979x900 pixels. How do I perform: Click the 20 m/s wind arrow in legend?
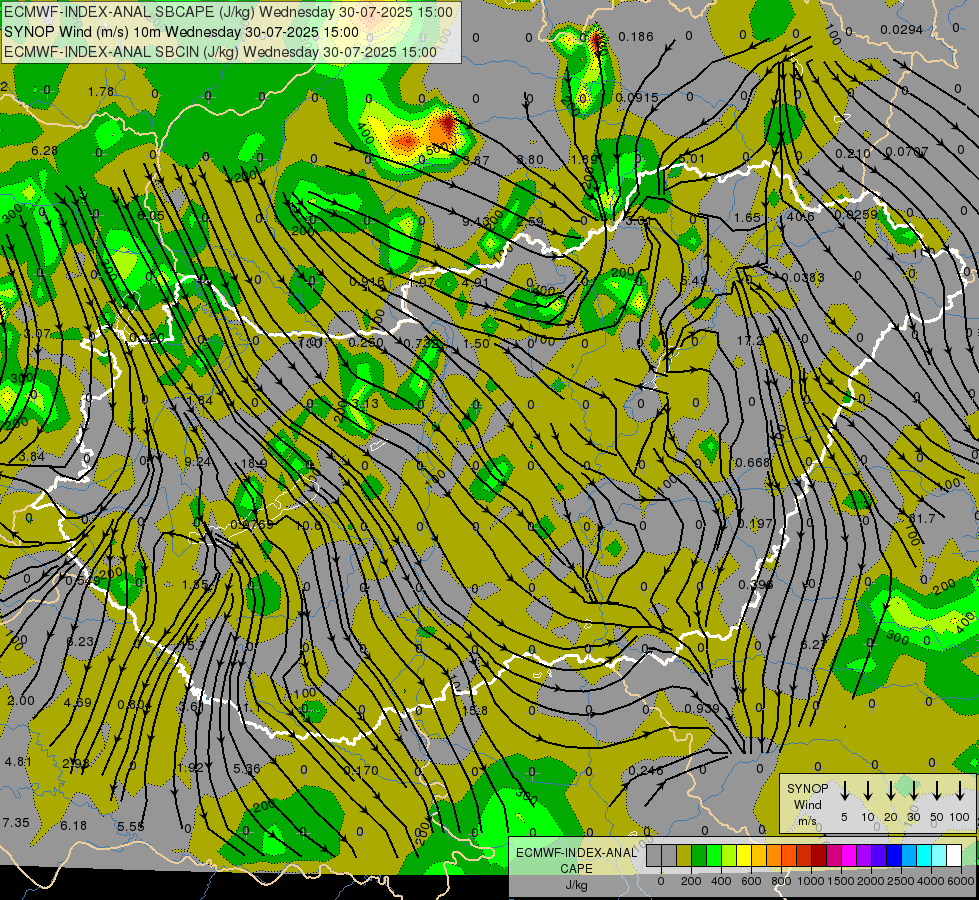coord(890,790)
